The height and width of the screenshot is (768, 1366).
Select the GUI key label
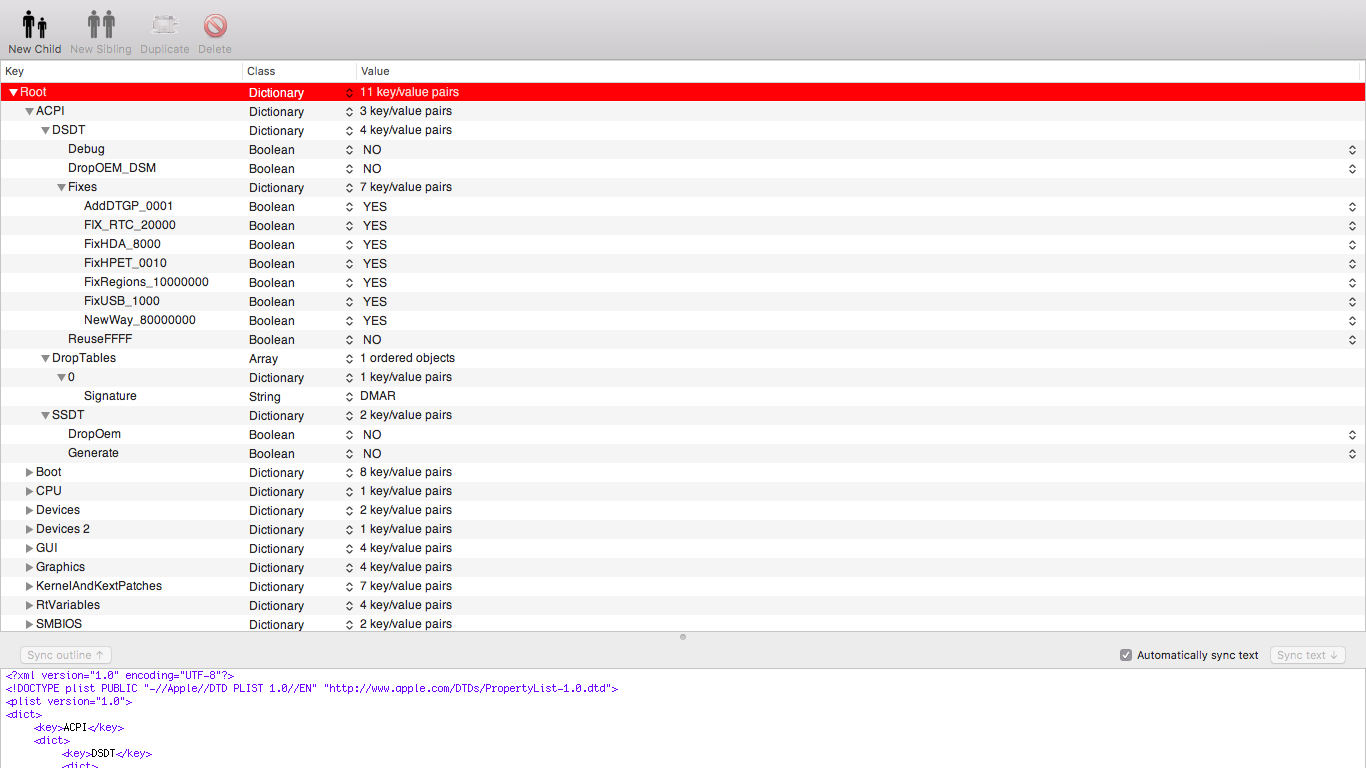(x=47, y=548)
